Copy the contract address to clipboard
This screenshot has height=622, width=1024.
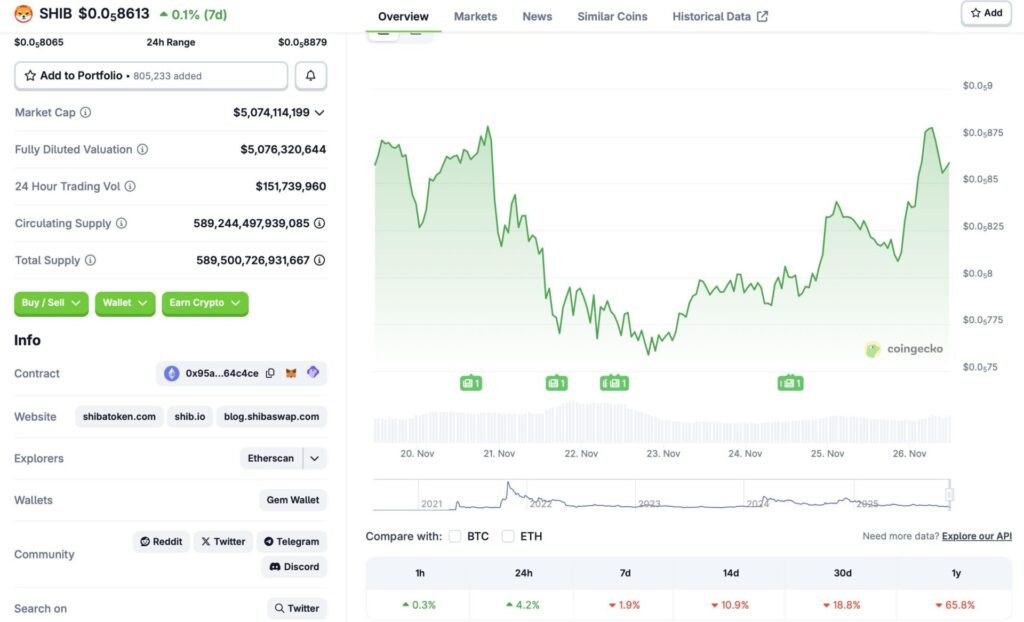270,373
